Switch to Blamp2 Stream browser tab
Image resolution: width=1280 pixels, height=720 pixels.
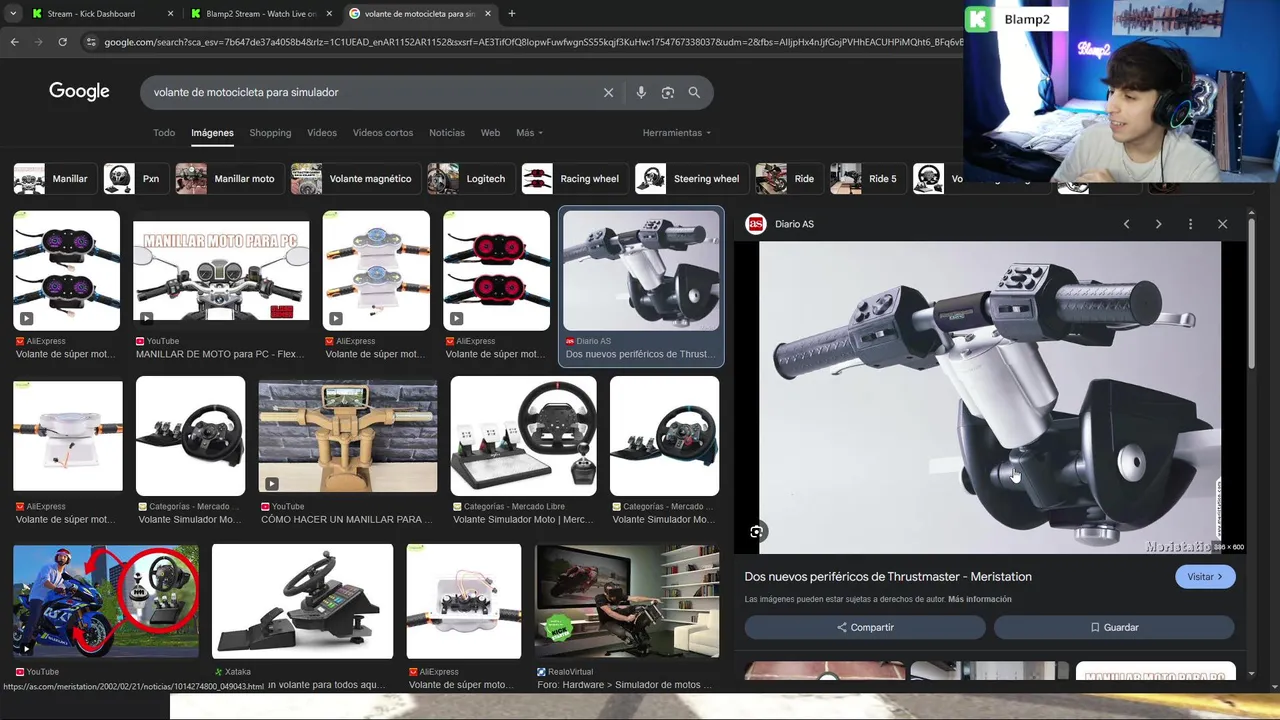260,14
